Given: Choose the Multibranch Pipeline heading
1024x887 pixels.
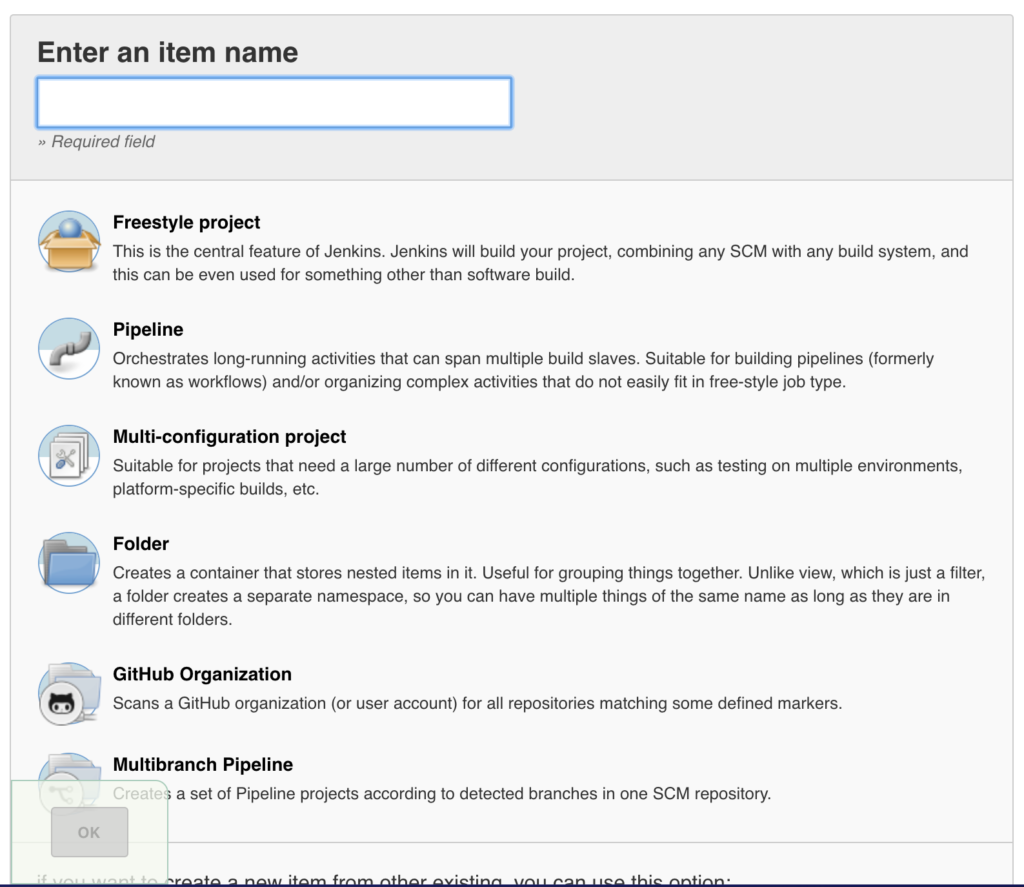Looking at the screenshot, I should (203, 765).
